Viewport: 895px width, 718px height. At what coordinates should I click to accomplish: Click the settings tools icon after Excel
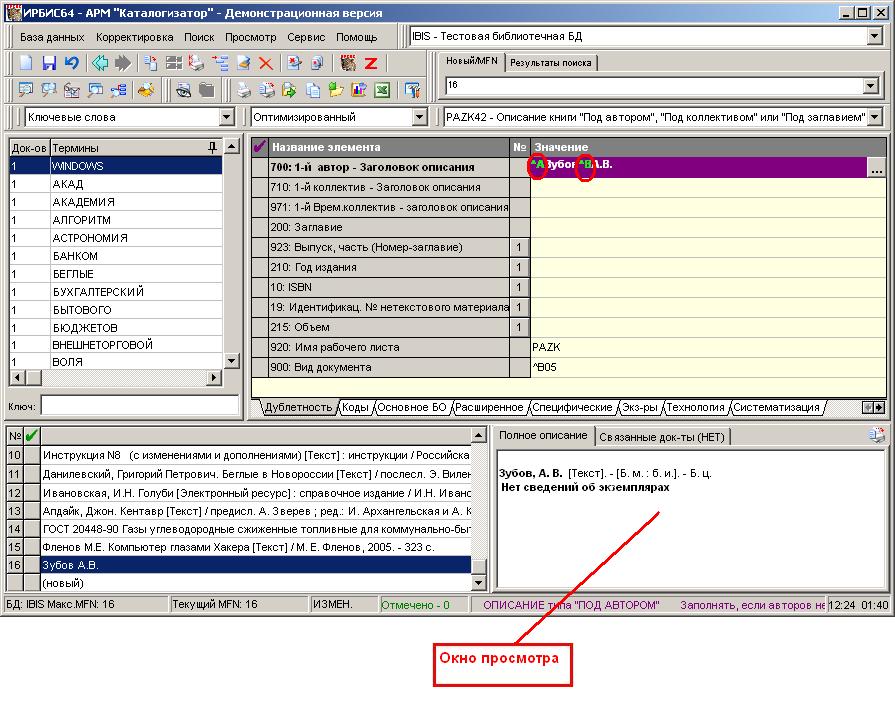pos(412,90)
